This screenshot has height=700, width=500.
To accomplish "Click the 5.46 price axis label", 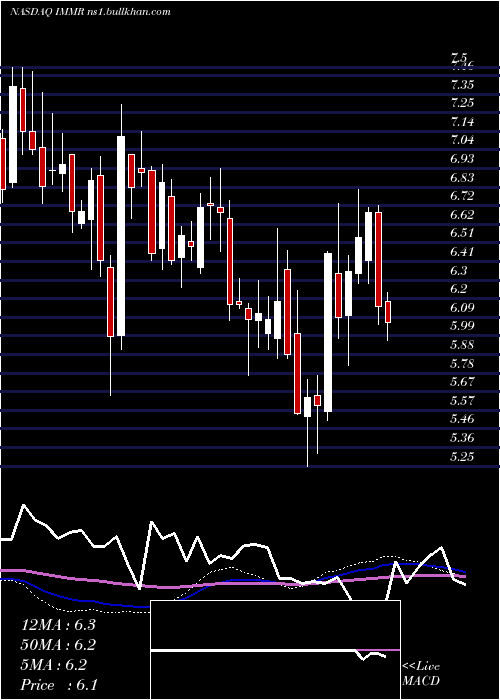I will (462, 419).
